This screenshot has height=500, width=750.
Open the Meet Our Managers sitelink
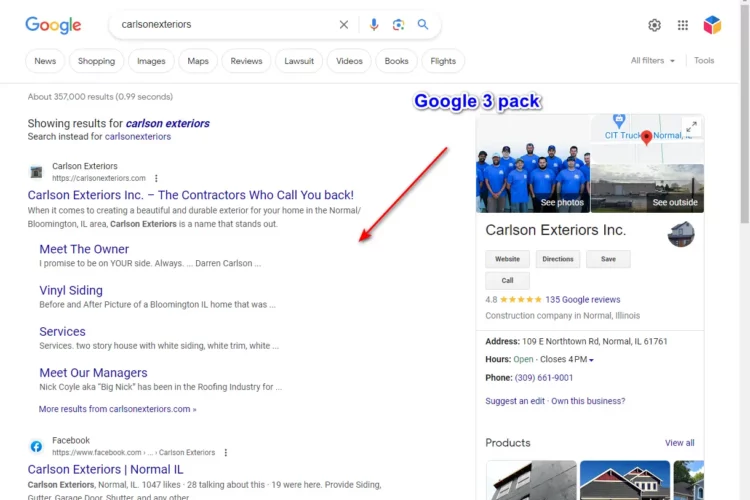pos(93,373)
